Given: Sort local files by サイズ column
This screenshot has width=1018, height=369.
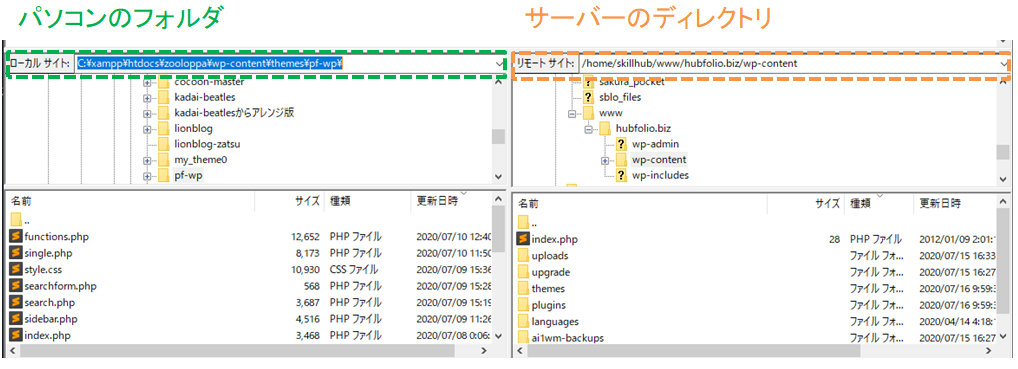Looking at the screenshot, I should (x=290, y=201).
